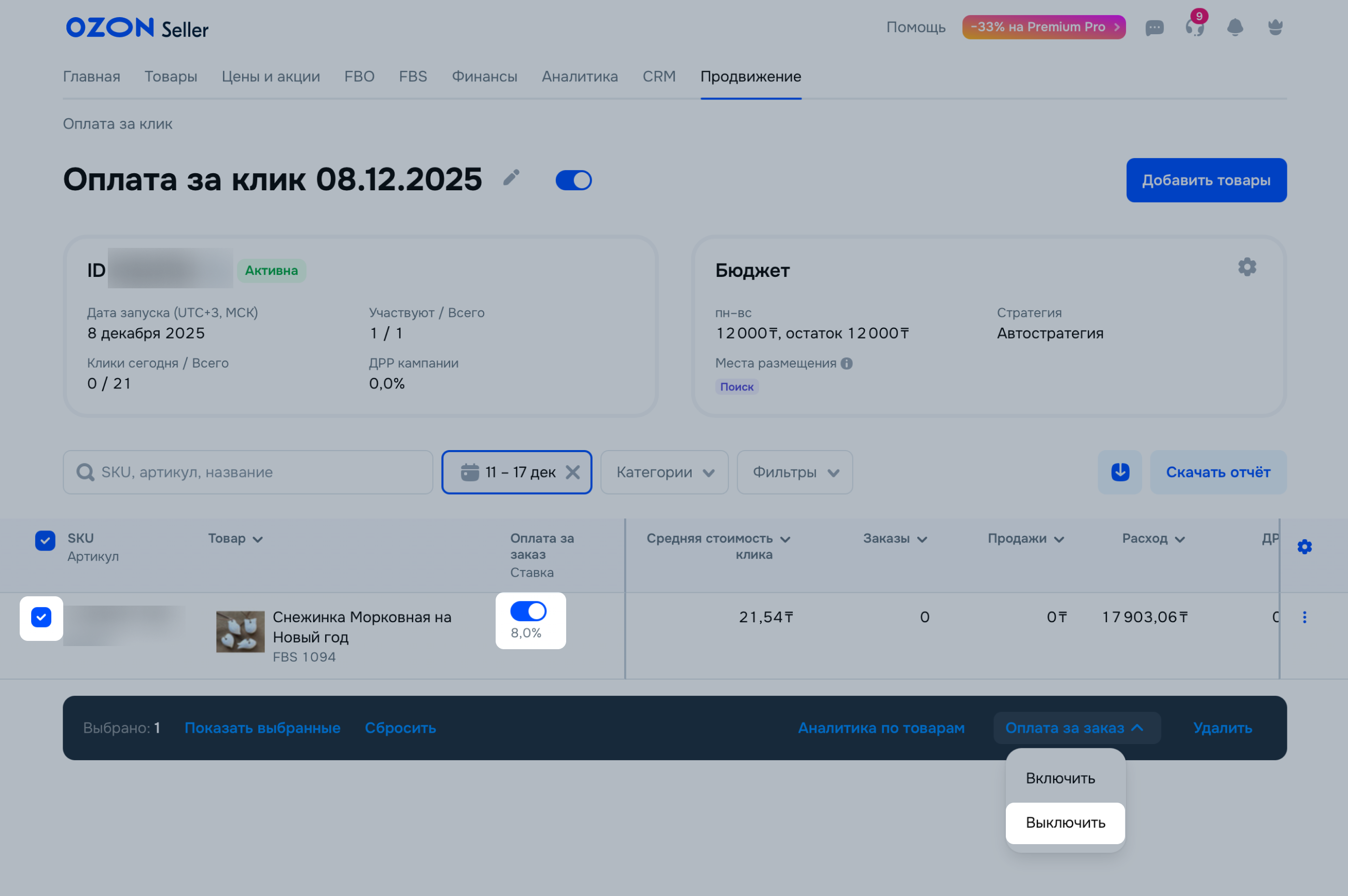Image resolution: width=1348 pixels, height=896 pixels.
Task: Clear the 11 – 17 дек date filter
Action: [x=572, y=472]
